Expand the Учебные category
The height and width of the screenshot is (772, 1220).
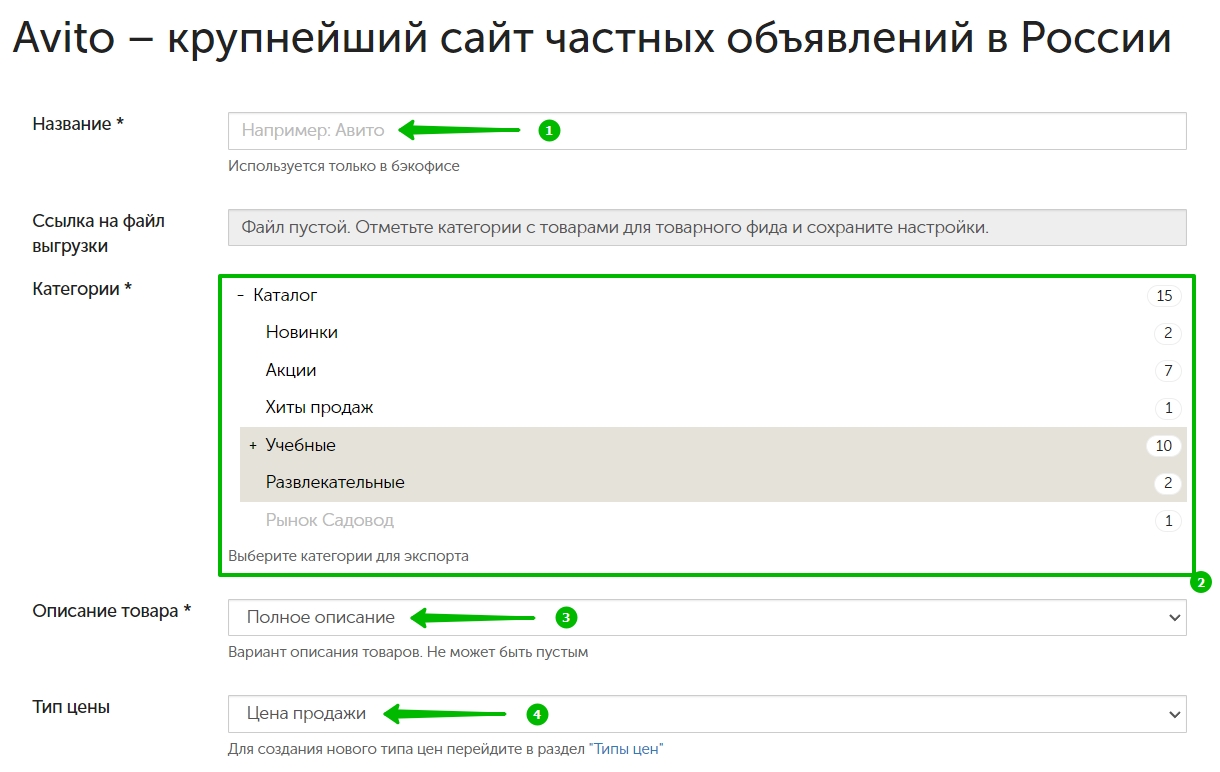pyautogui.click(x=253, y=445)
